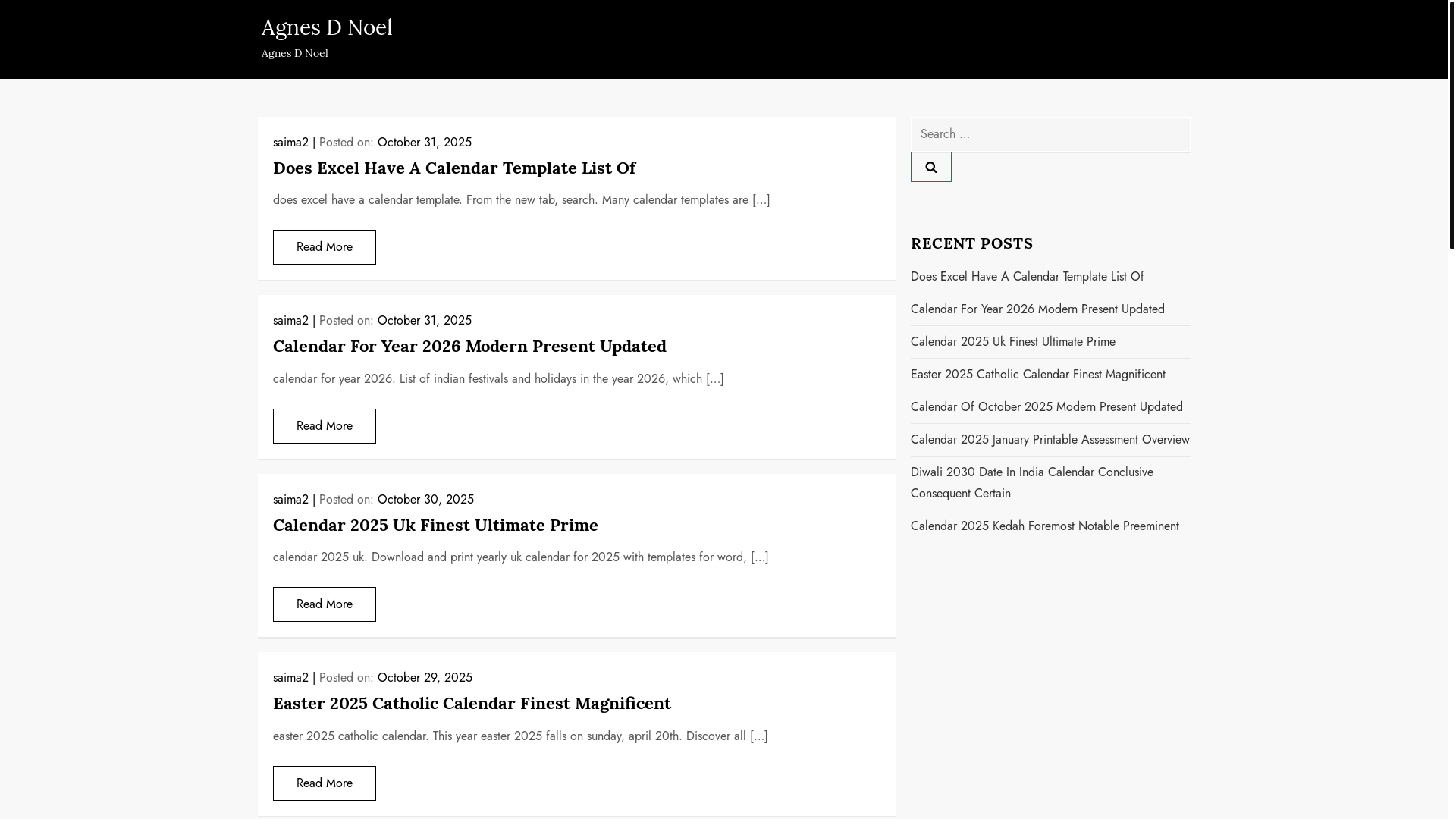Open post title Easter 2025 Catholic Calendar Finest
Screen dimensions: 1456x819
click(x=472, y=703)
